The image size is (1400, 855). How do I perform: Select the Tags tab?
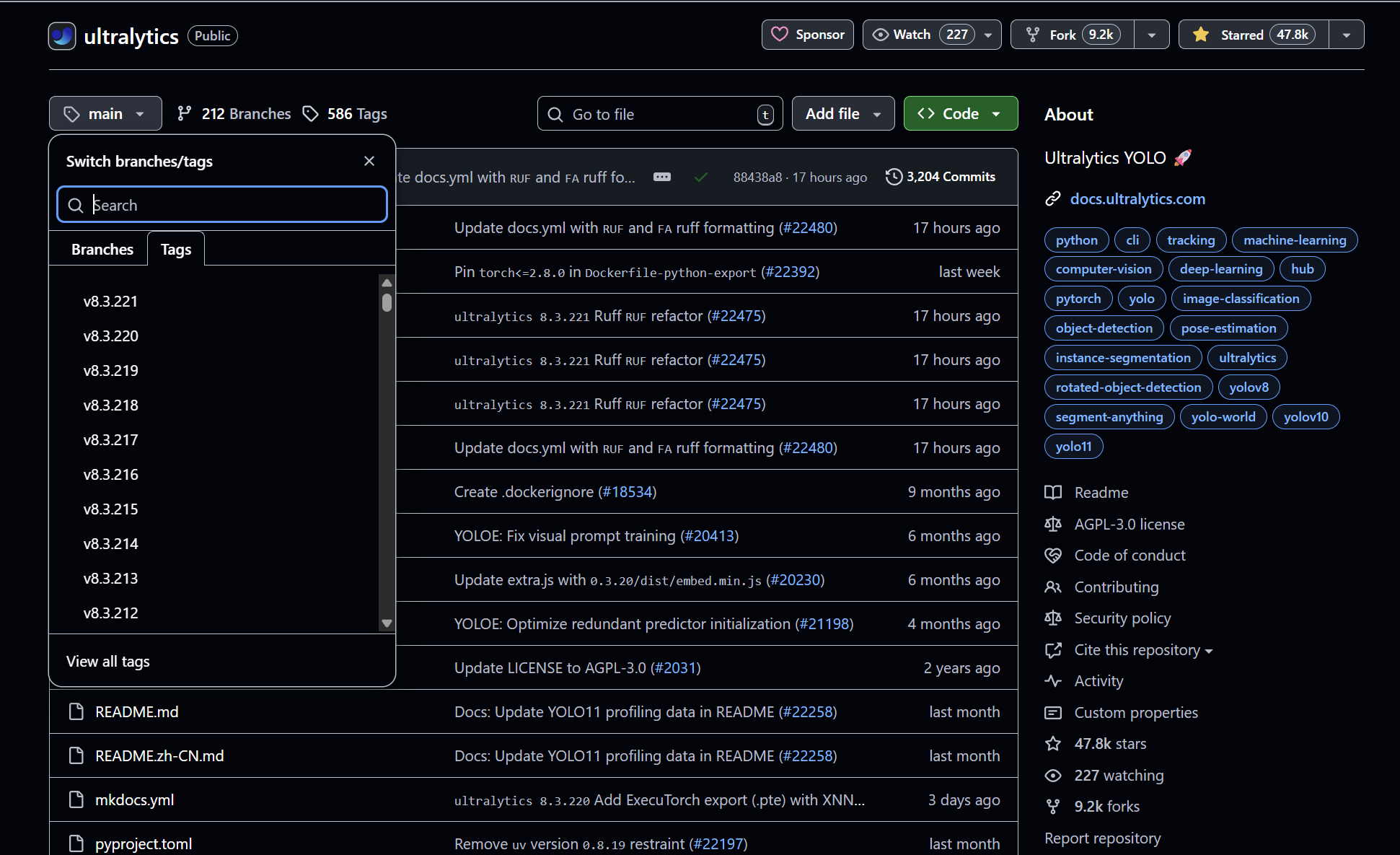[x=175, y=250]
